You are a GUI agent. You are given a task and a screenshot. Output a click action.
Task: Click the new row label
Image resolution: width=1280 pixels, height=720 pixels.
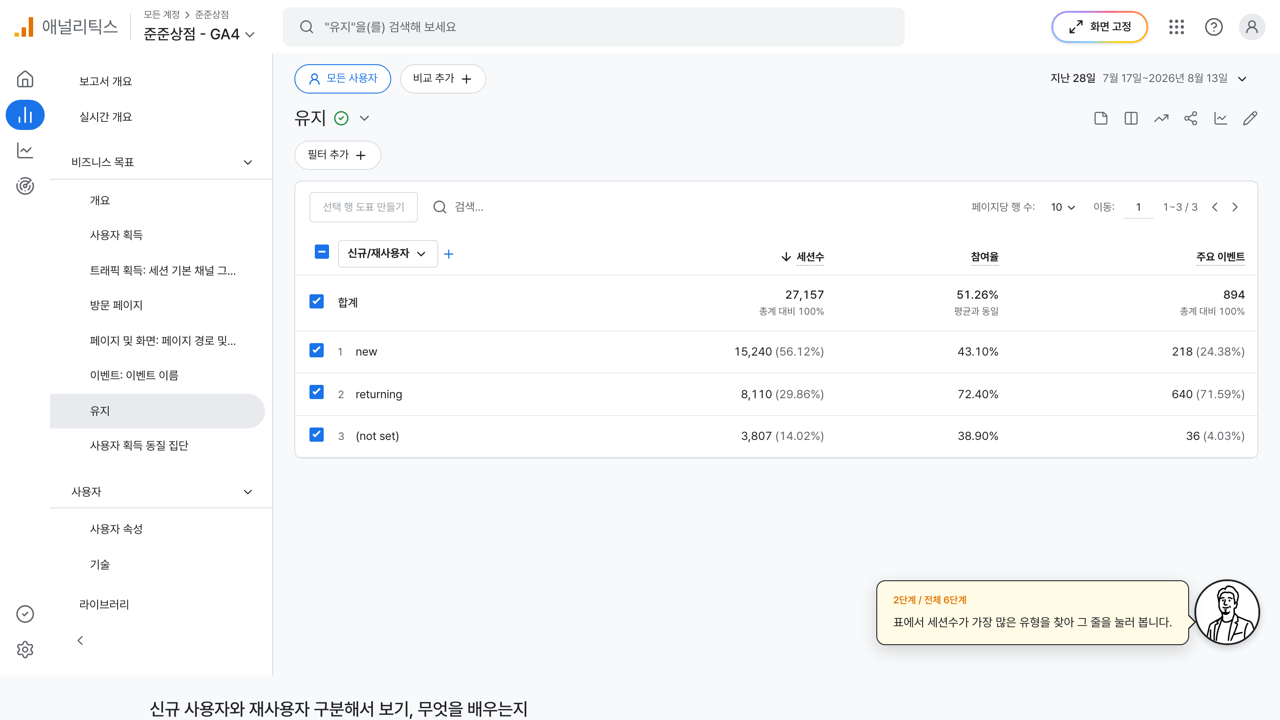point(366,352)
